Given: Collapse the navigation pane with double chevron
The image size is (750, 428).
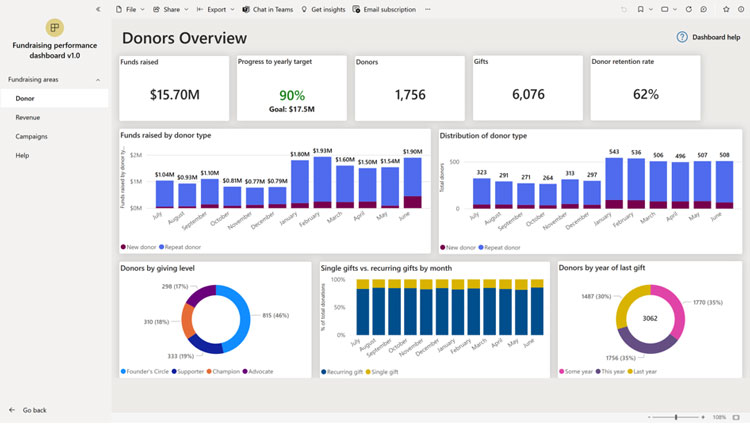Looking at the screenshot, I should 97,9.
